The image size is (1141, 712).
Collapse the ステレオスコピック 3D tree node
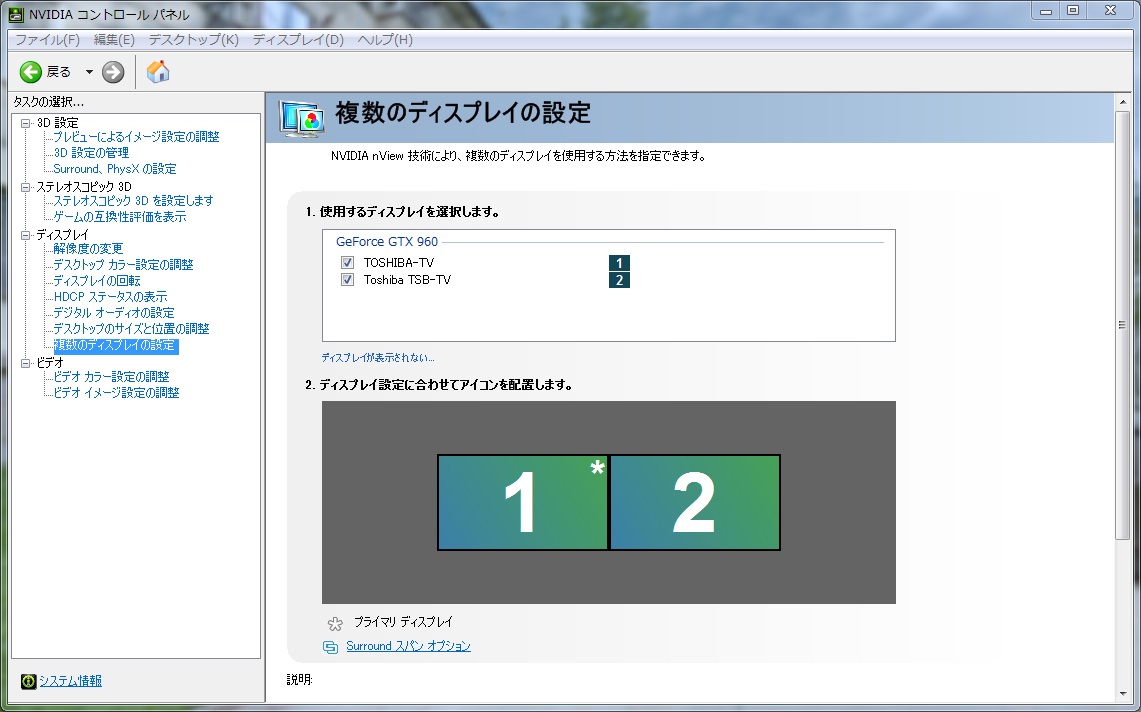(x=25, y=187)
